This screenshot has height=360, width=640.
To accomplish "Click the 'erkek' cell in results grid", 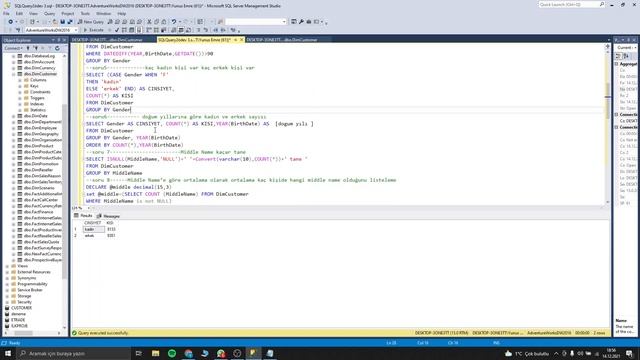I will (94, 236).
